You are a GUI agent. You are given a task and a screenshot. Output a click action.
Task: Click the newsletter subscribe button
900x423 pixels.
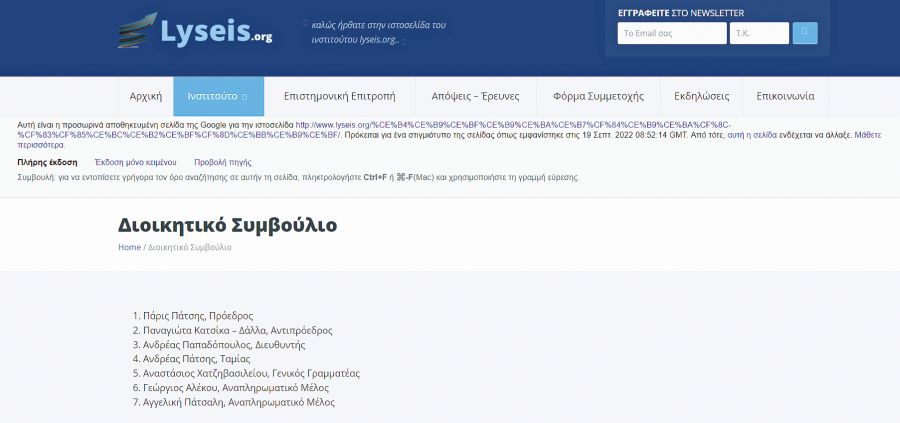click(x=805, y=33)
